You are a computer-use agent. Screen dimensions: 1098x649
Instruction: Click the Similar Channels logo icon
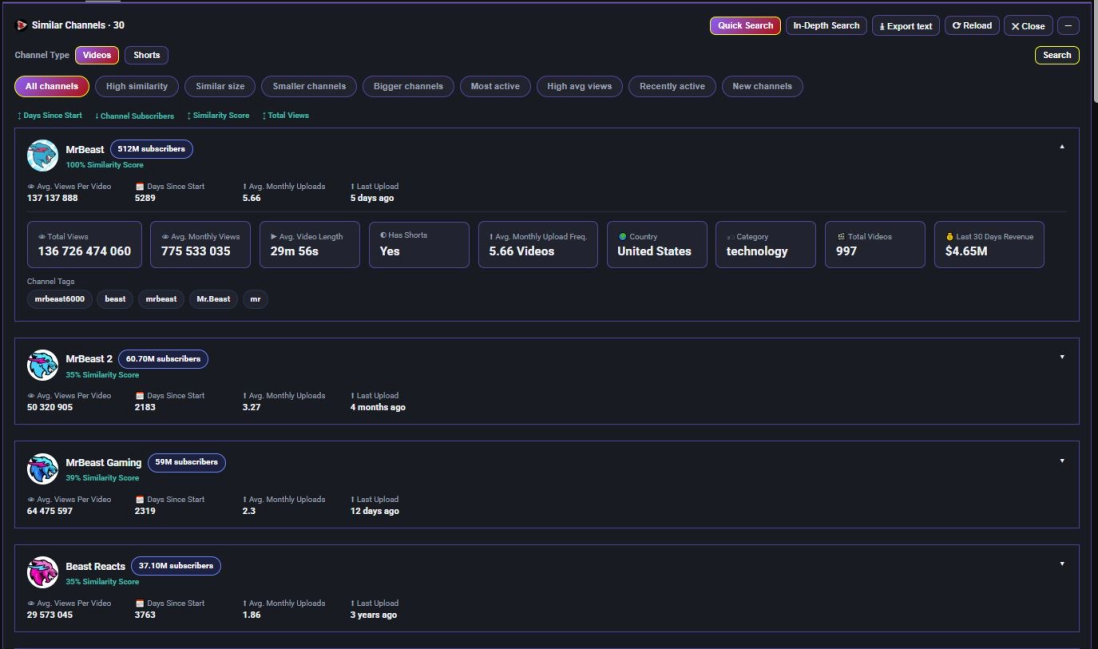point(22,25)
